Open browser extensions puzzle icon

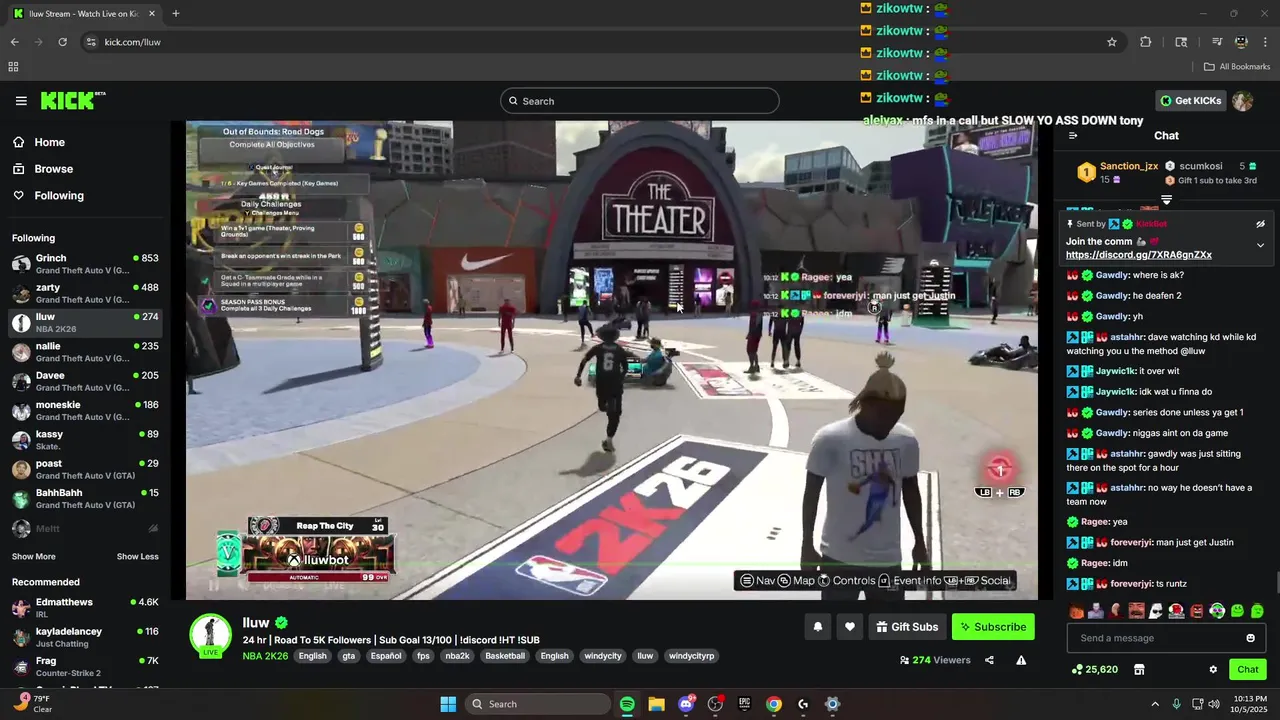pos(1146,42)
